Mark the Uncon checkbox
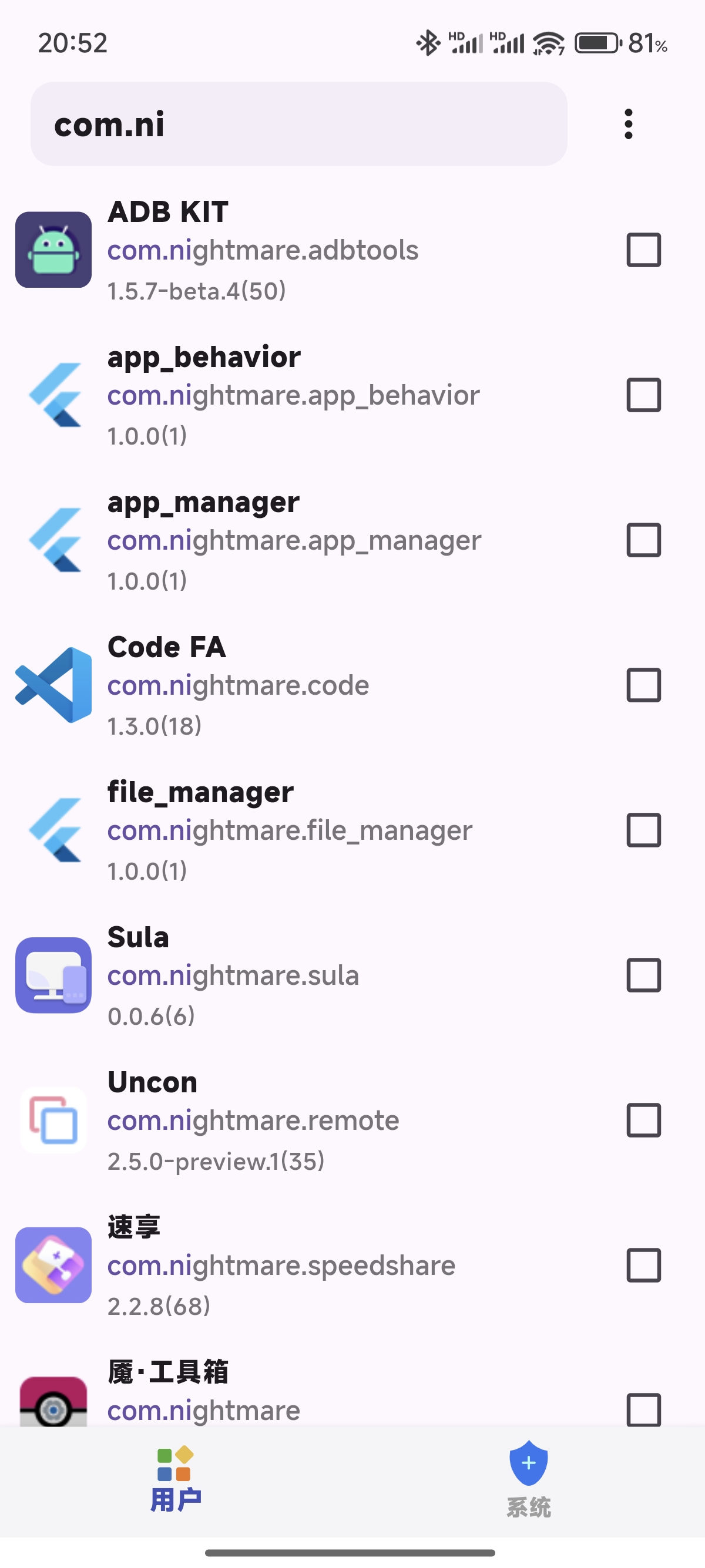Viewport: 705px width, 1568px height. click(643, 1120)
